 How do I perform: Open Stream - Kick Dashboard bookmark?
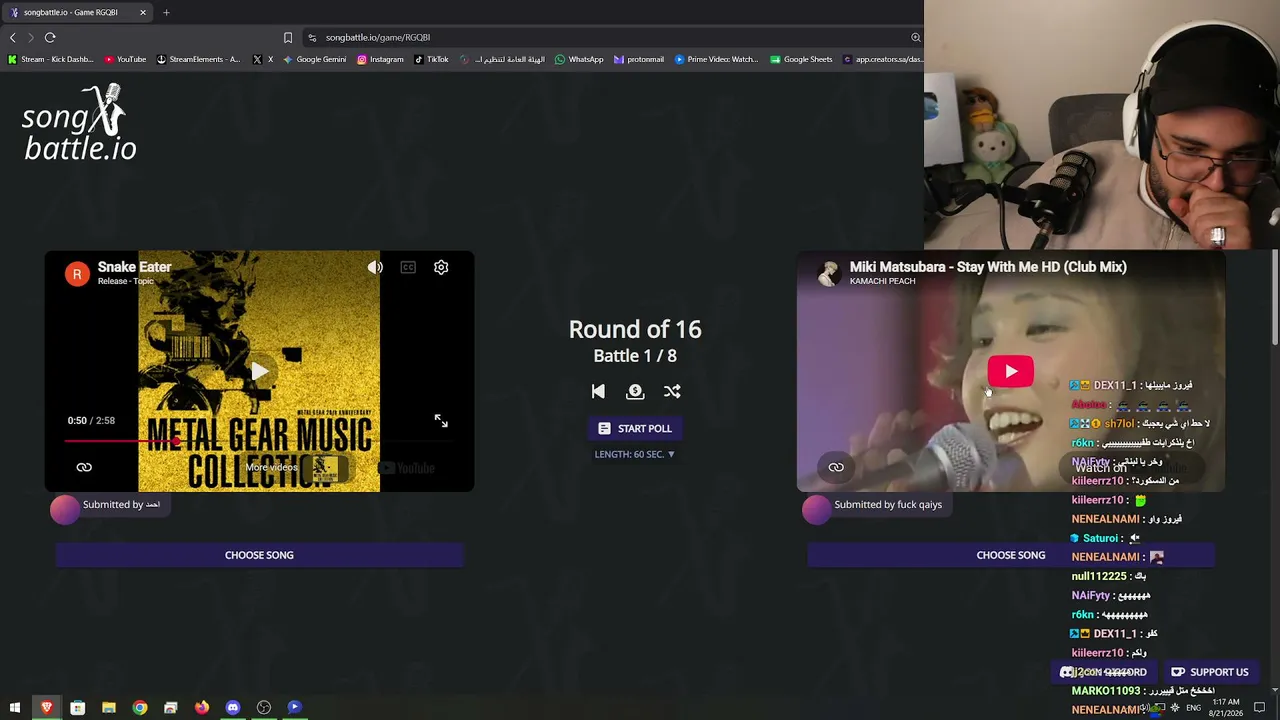coord(51,59)
